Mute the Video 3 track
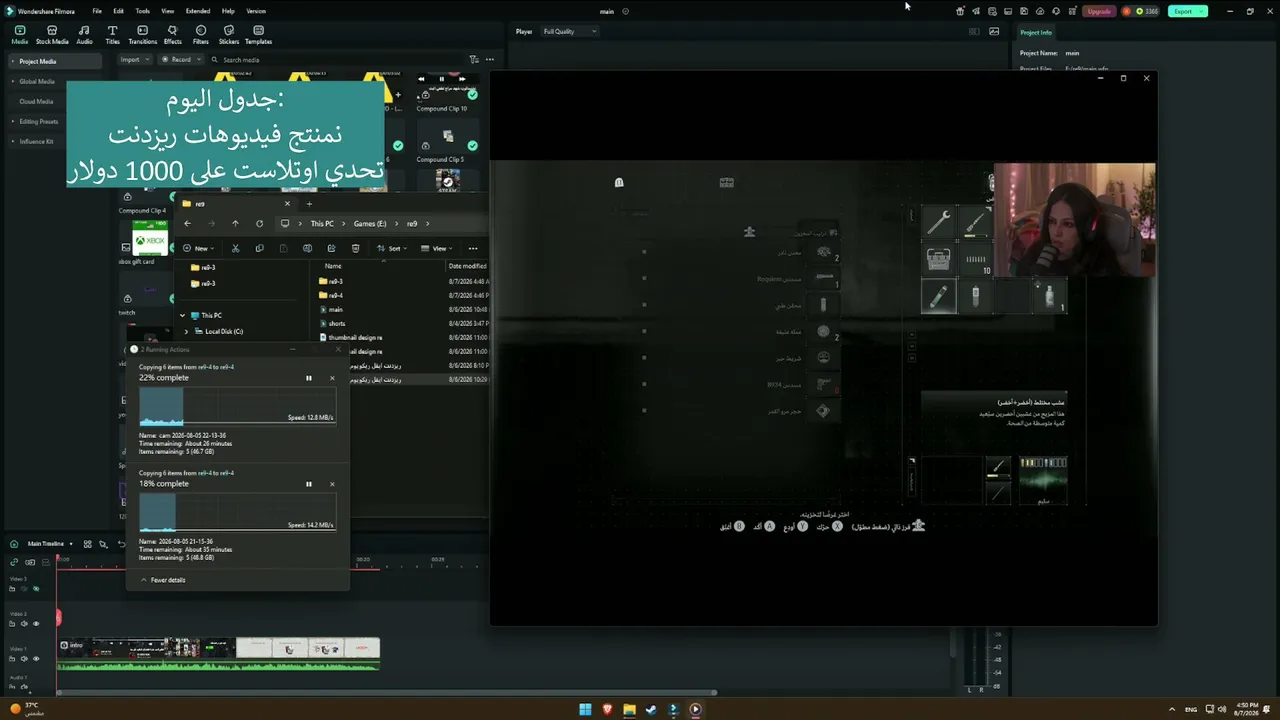 tap(24, 589)
